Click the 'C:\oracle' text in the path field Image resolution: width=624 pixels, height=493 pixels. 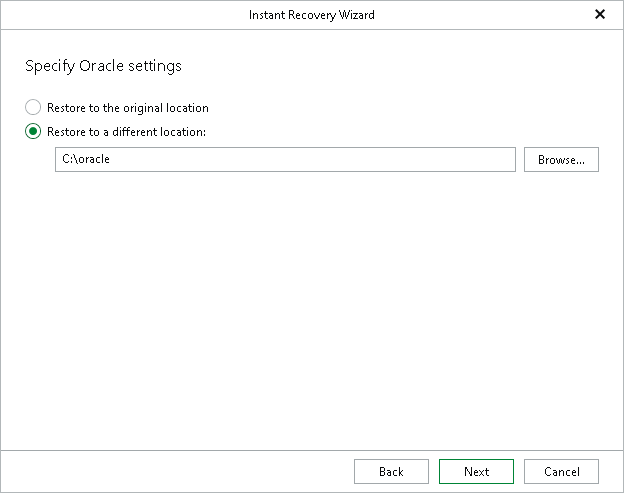click(x=86, y=160)
